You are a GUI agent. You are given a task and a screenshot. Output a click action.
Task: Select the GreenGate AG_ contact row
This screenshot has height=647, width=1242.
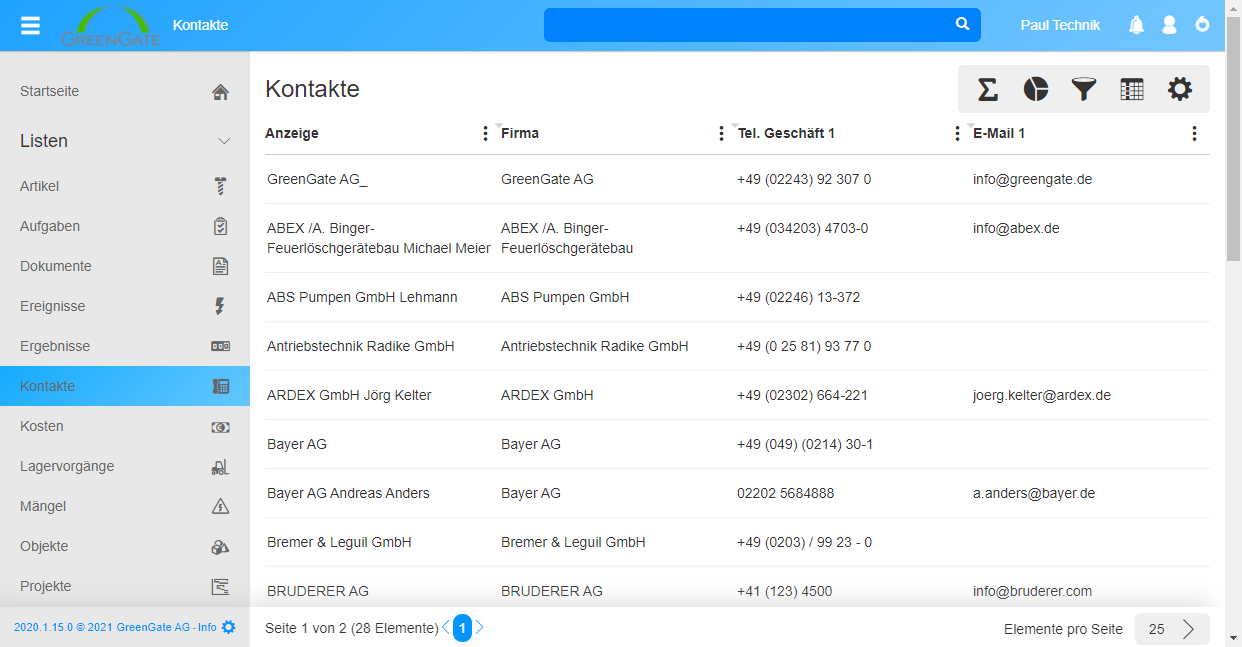pos(737,180)
